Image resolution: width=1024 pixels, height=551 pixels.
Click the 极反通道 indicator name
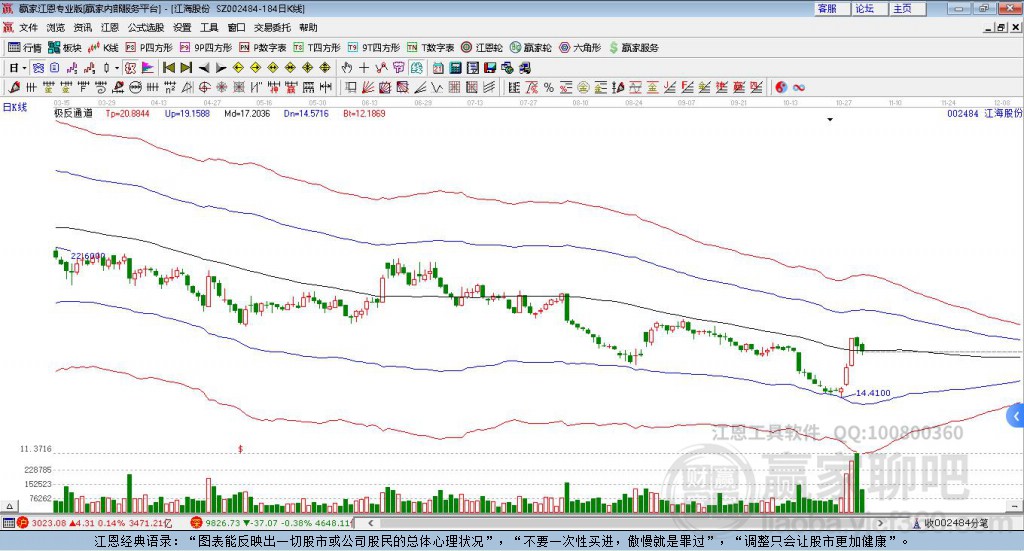[73, 113]
